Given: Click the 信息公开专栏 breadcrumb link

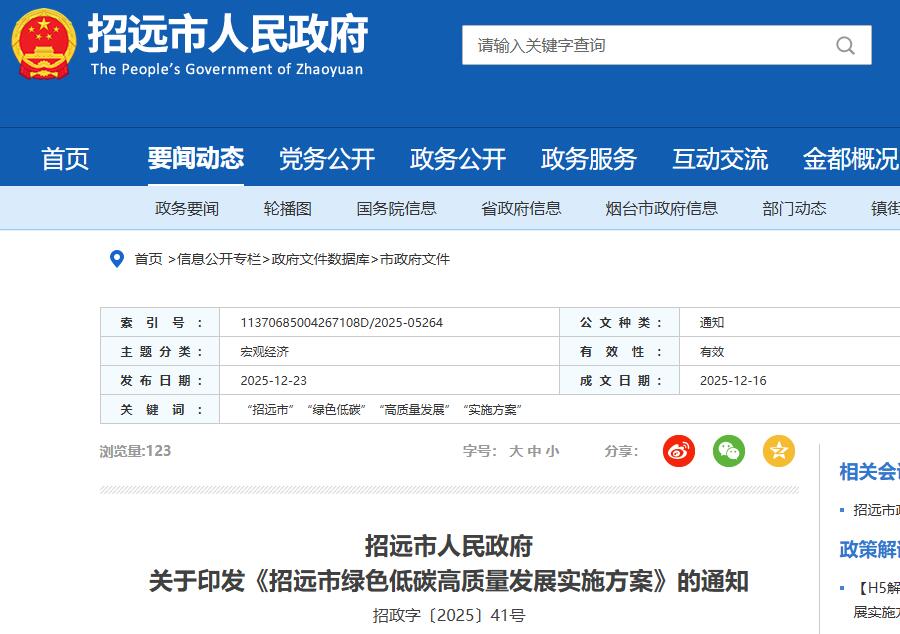Looking at the screenshot, I should (219, 259).
